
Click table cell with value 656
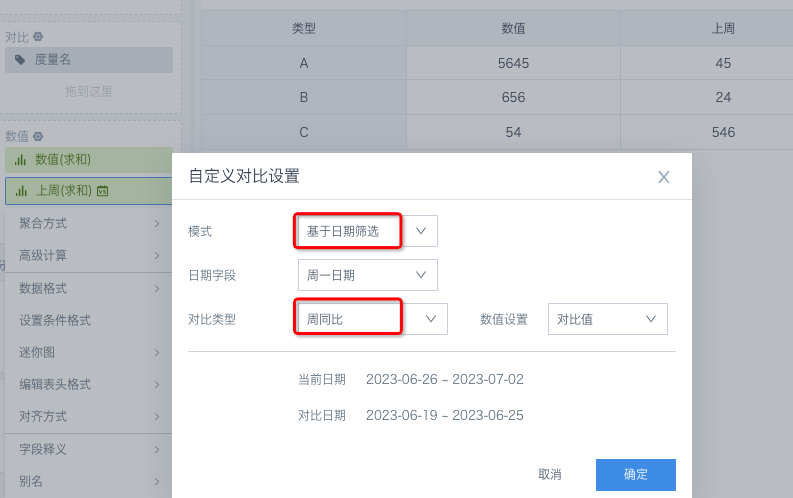(x=513, y=97)
